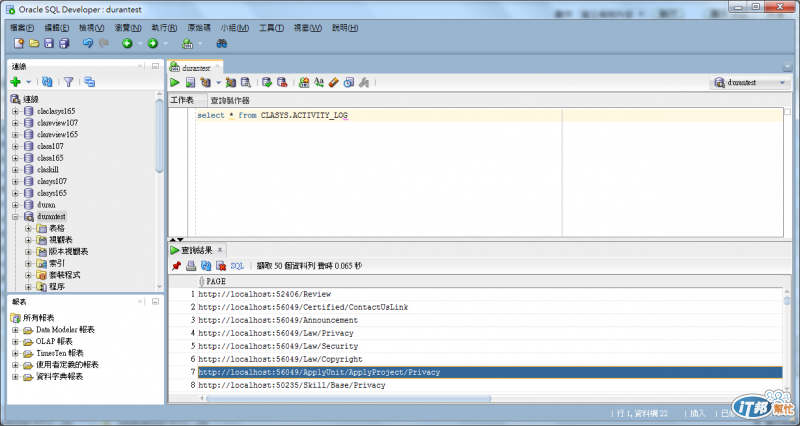This screenshot has width=800, height=426.
Task: Click the Save All icon
Action: [64, 43]
